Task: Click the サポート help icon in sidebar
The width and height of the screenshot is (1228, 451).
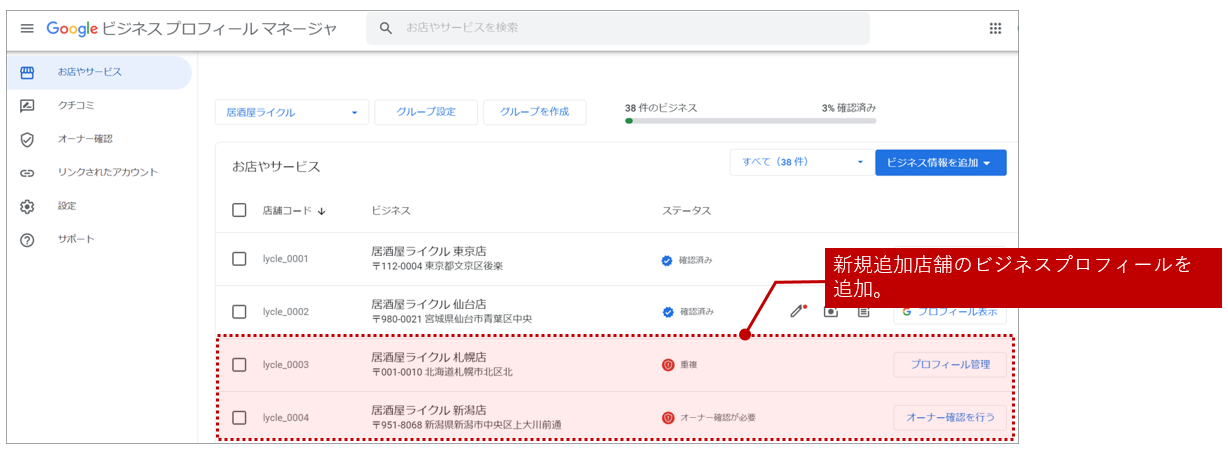Action: click(27, 240)
